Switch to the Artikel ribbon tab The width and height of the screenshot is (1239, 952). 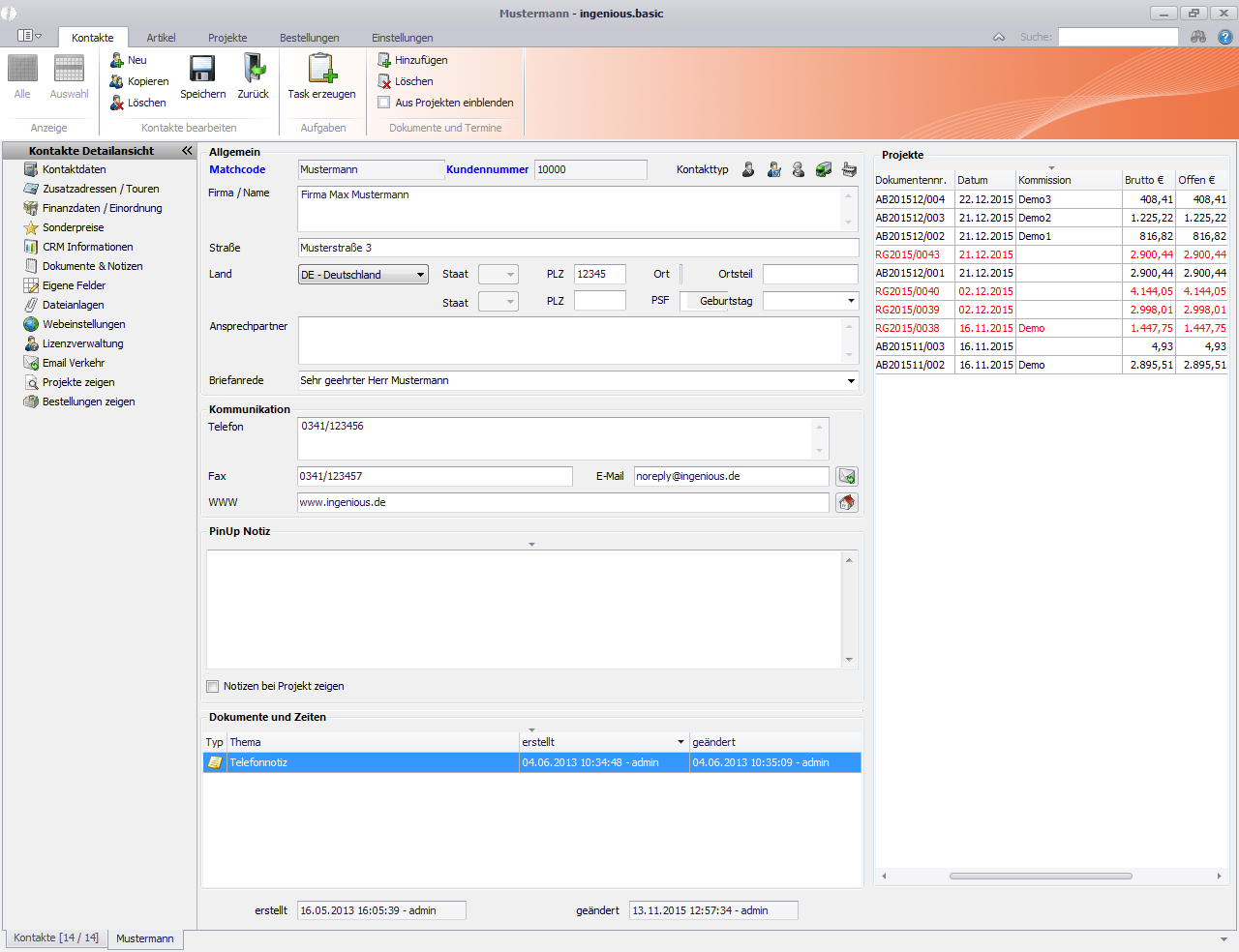(161, 38)
